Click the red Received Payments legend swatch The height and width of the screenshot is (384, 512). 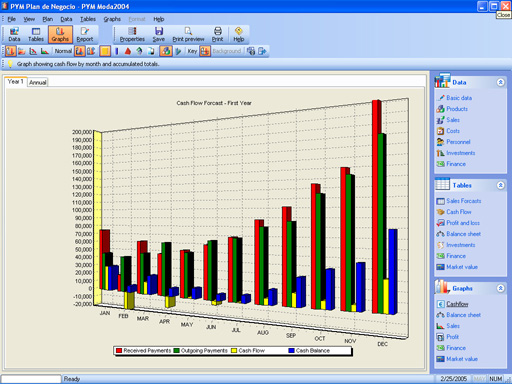coord(119,351)
